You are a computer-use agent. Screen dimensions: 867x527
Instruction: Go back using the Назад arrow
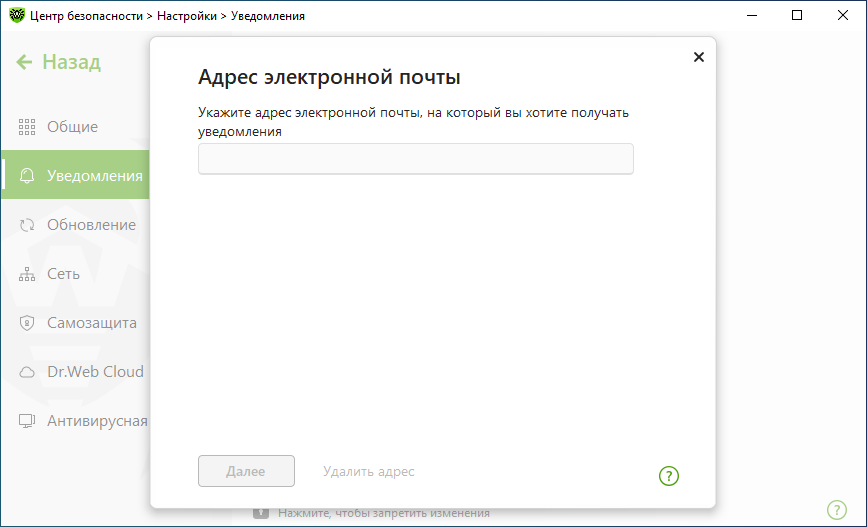click(x=24, y=62)
